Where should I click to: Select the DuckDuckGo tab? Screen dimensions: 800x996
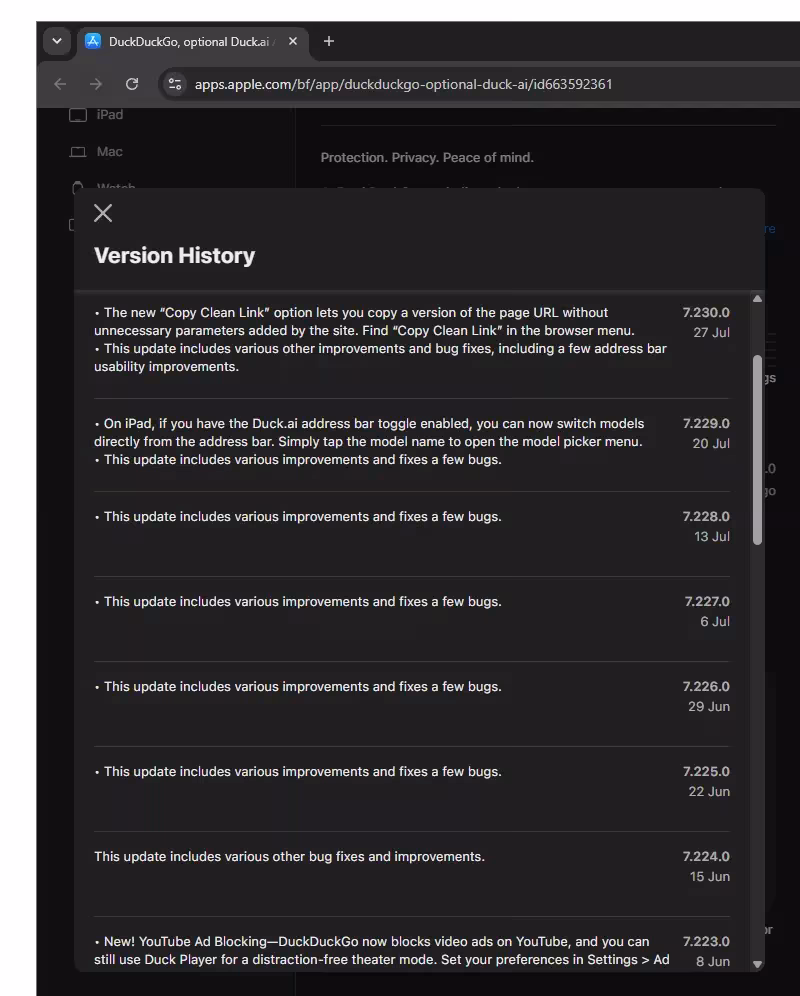(193, 41)
